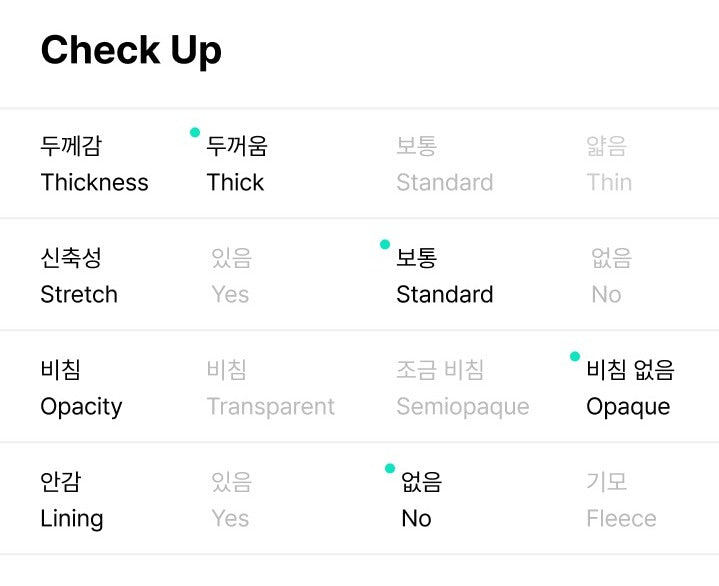
Task: Click the green dot beside Opaque
Action: pos(575,356)
